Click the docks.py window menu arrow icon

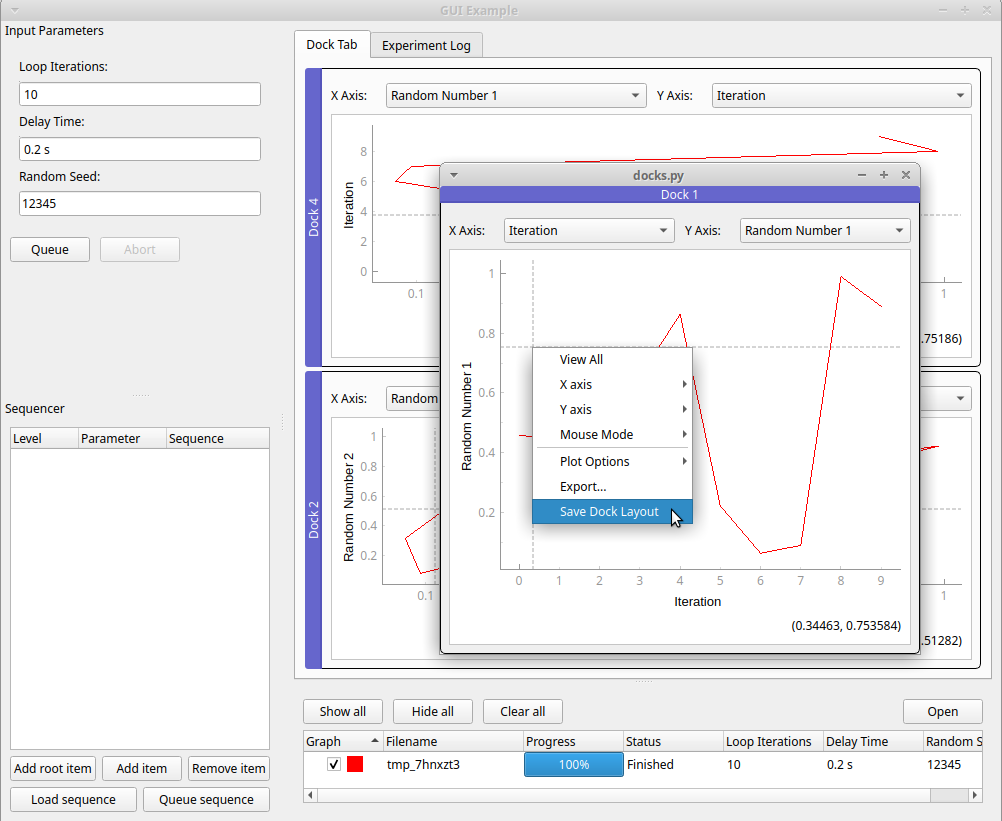point(453,175)
